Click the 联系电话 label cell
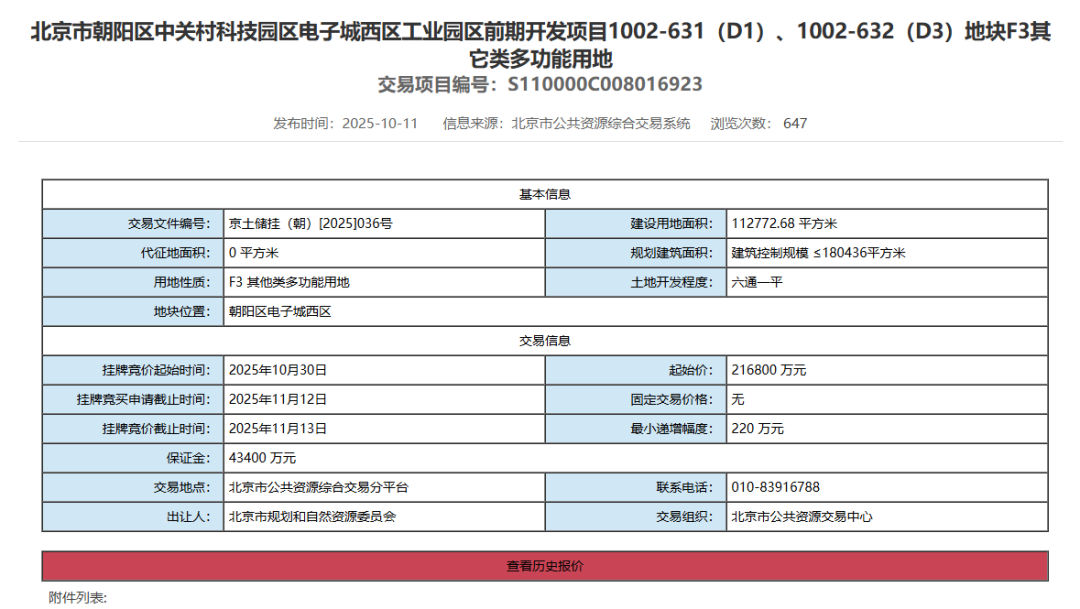Viewport: 1080px width, 609px height. (636, 487)
